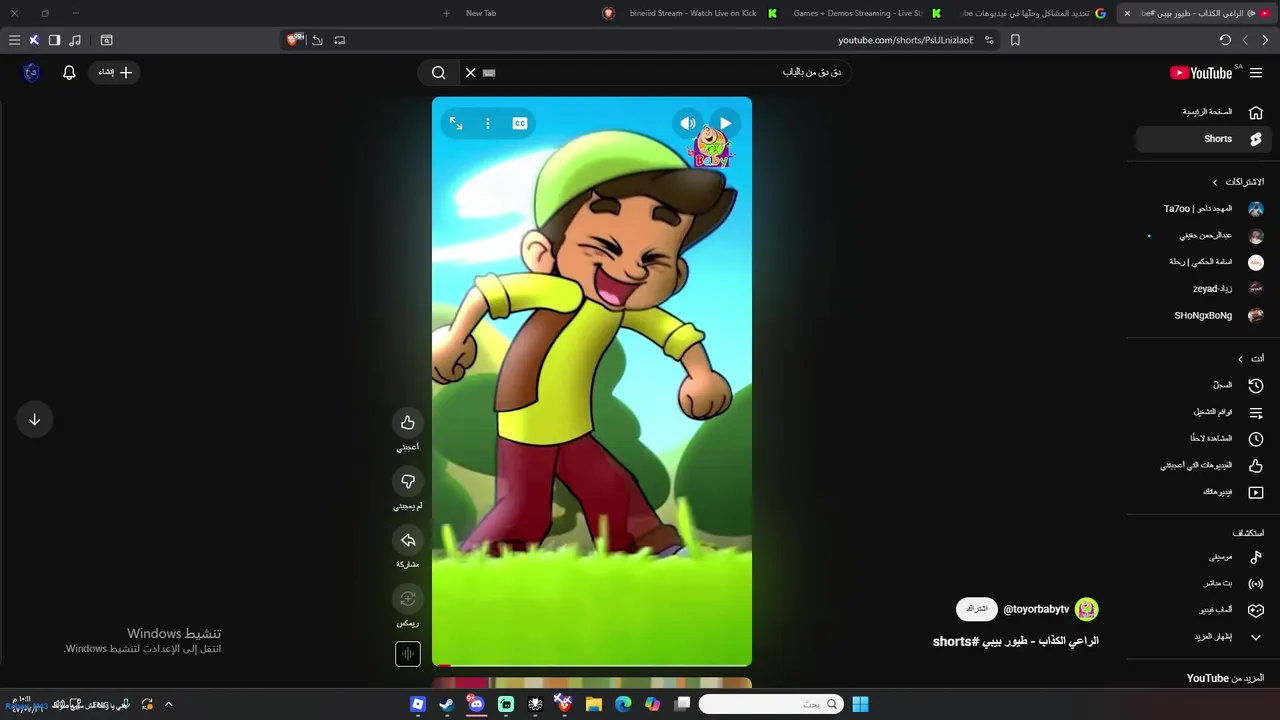
Task: Go to next Short with down arrow
Action: (34, 419)
